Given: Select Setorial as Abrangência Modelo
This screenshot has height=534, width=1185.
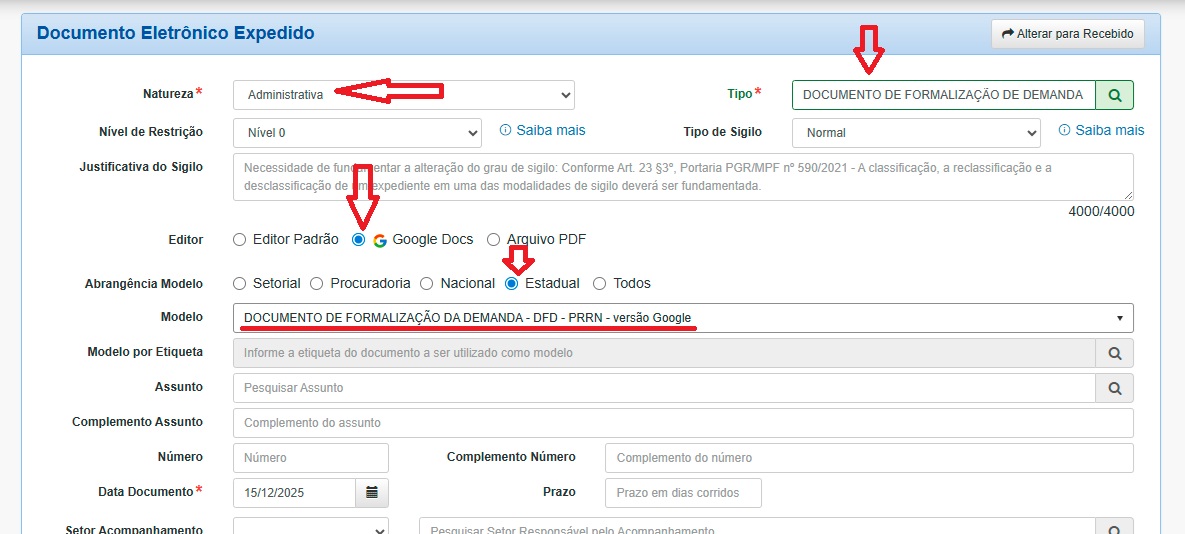Looking at the screenshot, I should pyautogui.click(x=239, y=284).
